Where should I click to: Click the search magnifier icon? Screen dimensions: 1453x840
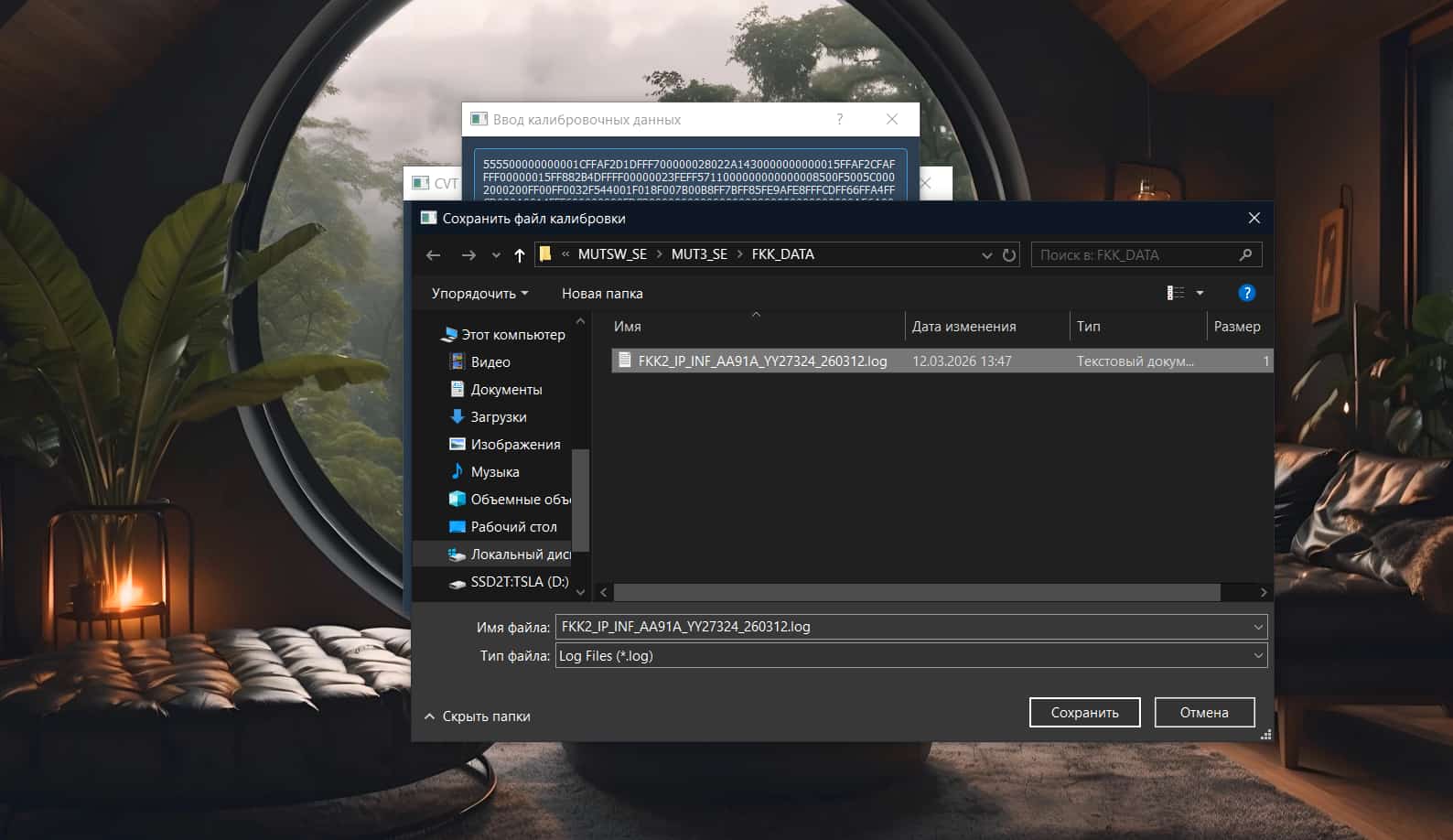(1245, 254)
